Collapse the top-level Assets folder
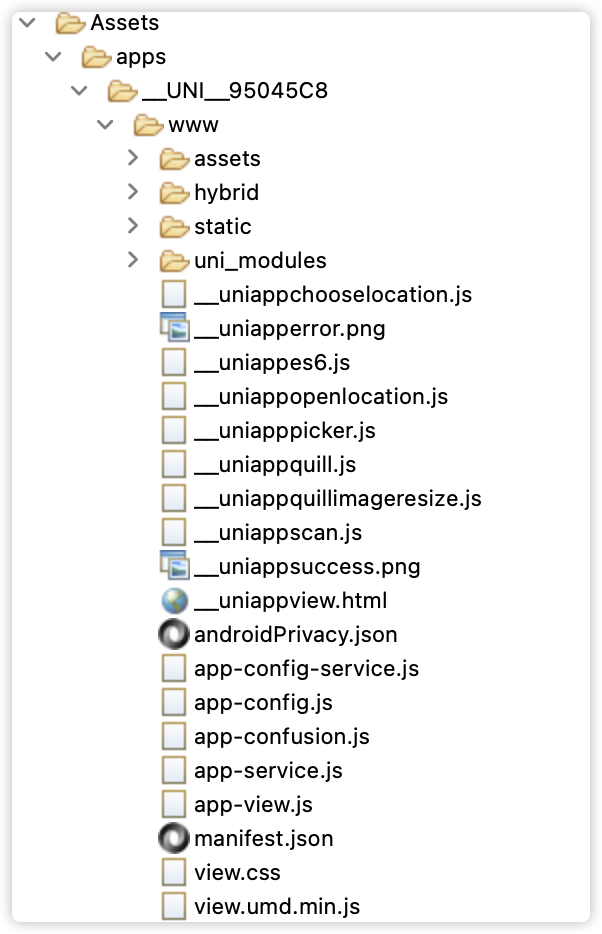 coord(28,22)
